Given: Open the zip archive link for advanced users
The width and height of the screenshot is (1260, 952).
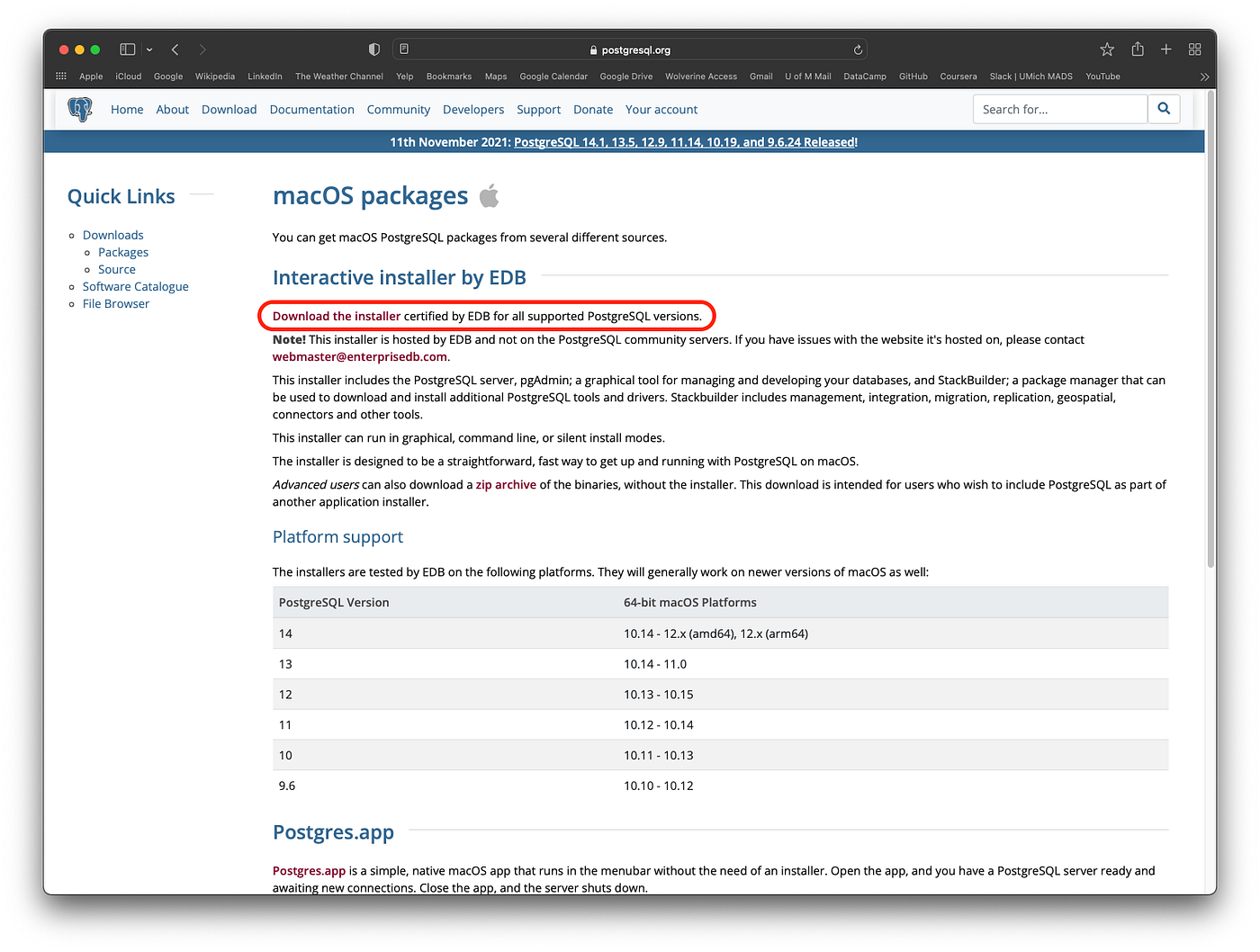Looking at the screenshot, I should pos(506,484).
